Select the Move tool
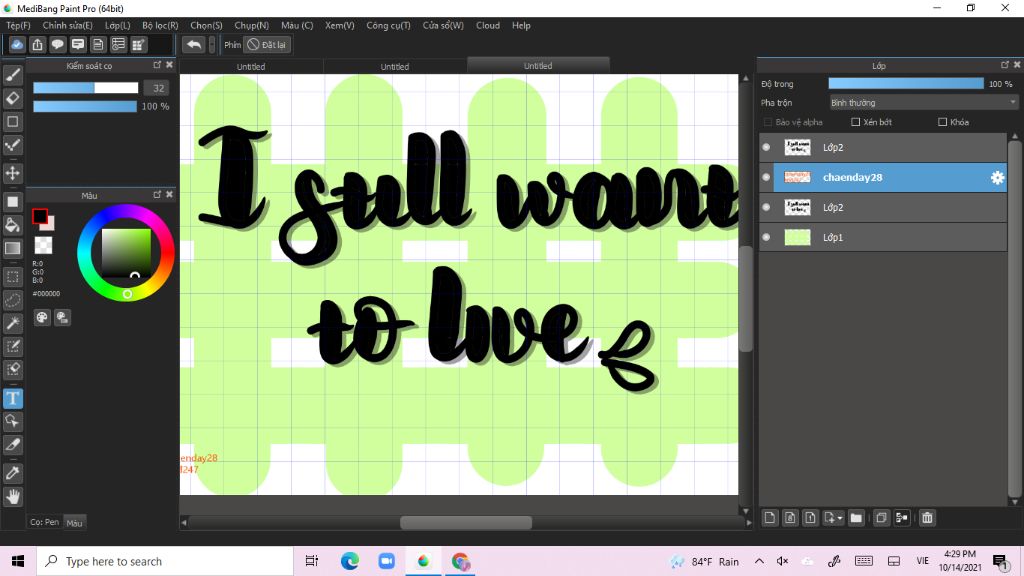 click(x=13, y=173)
